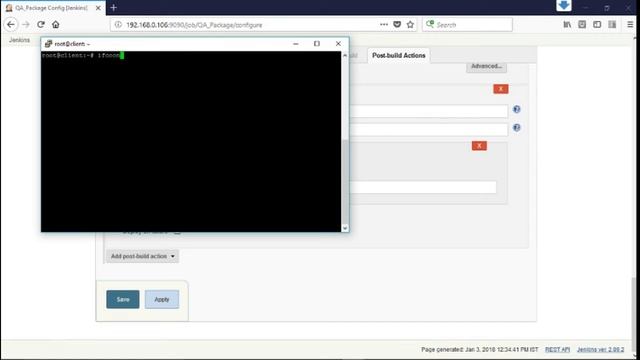Open Firefox hamburger menu
Image resolution: width=640 pixels, height=360 pixels.
pos(630,24)
